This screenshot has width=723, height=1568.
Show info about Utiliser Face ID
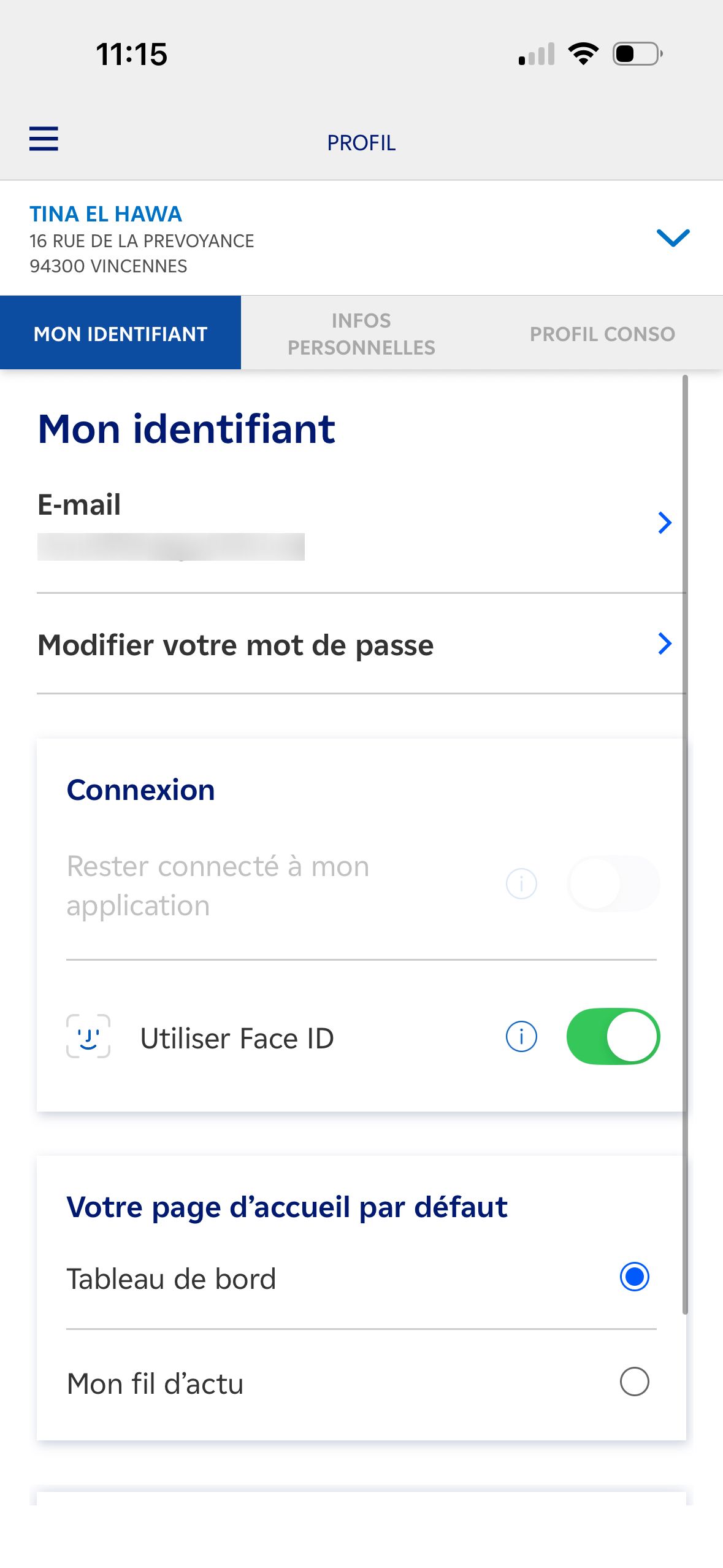(x=521, y=1037)
